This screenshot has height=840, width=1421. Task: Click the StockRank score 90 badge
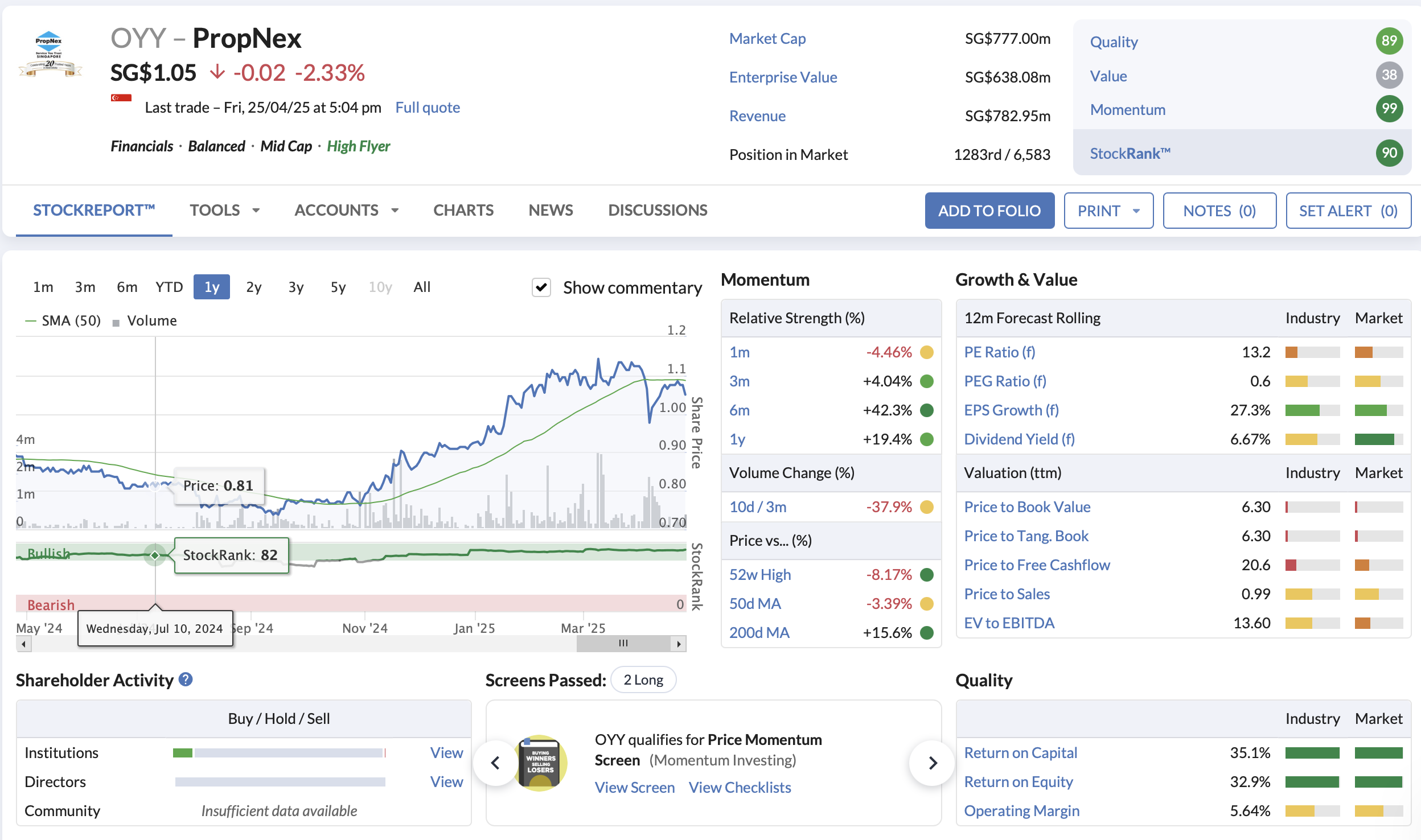1389,153
